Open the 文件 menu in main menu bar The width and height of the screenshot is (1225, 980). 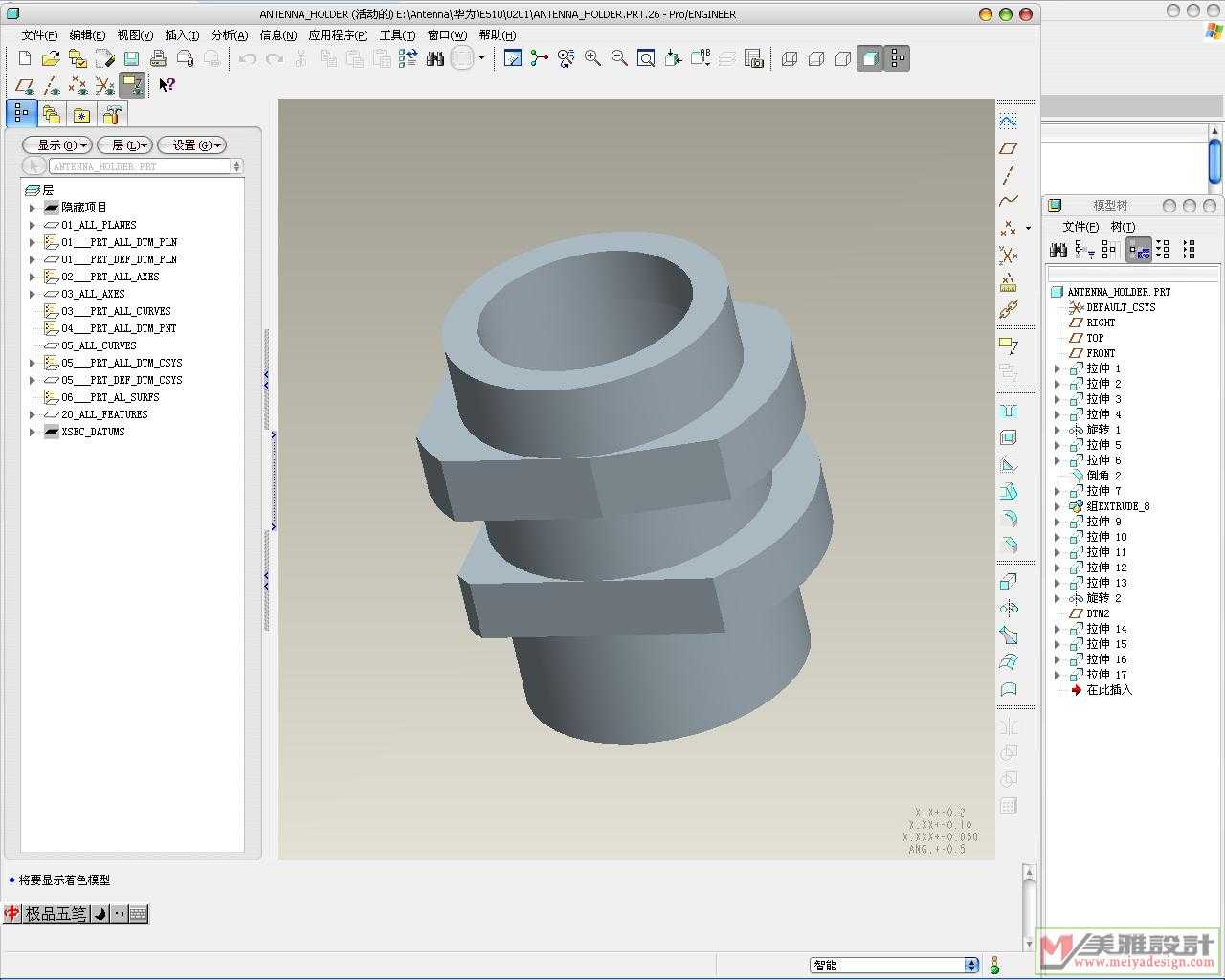click(39, 35)
